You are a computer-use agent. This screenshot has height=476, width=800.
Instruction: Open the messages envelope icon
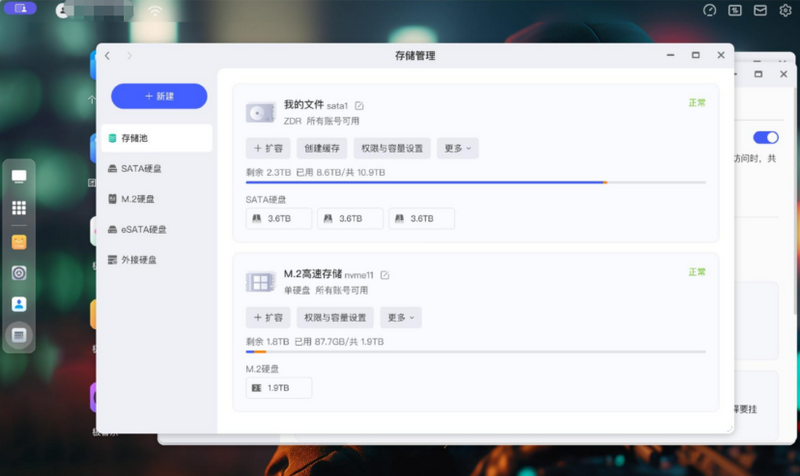[760, 10]
